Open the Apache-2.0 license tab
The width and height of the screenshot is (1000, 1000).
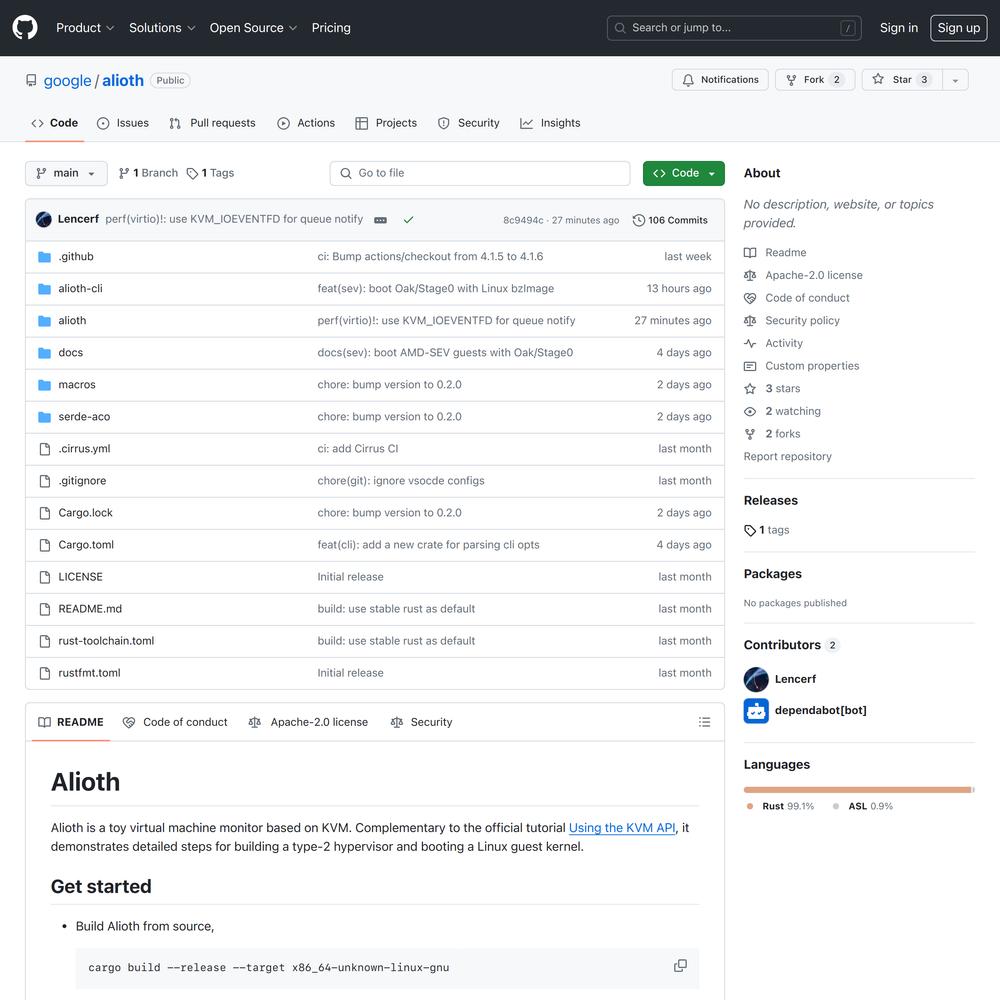308,722
